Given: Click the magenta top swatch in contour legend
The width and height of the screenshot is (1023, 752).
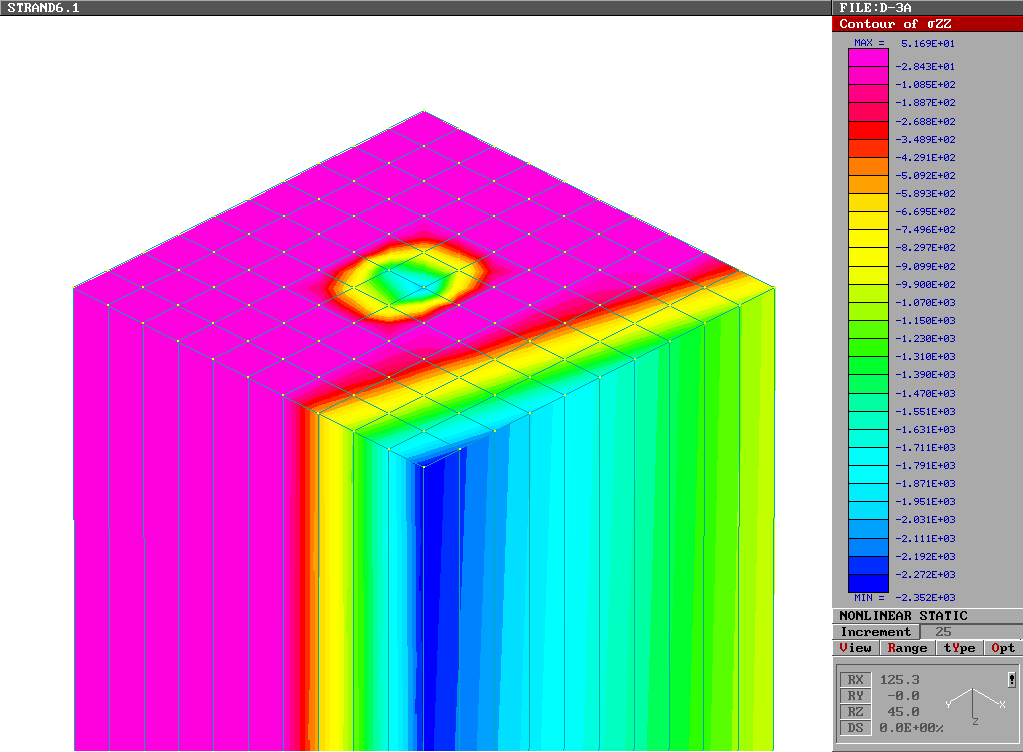Looking at the screenshot, I should point(867,57).
